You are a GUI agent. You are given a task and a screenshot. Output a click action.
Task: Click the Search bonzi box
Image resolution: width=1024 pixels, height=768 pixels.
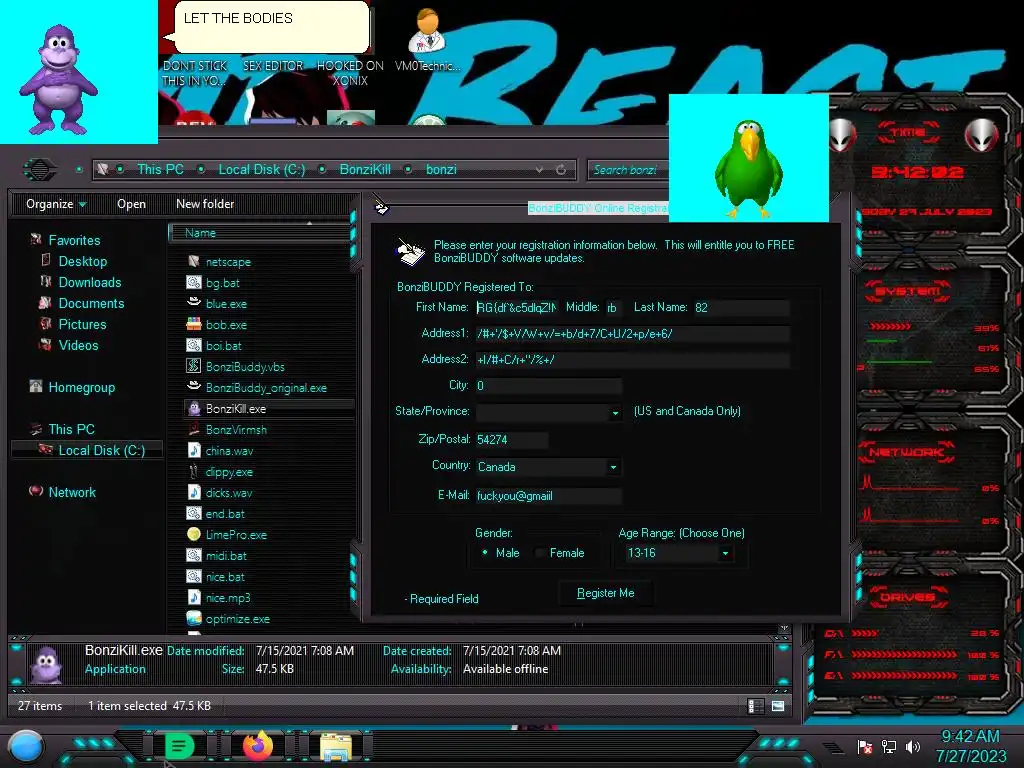pyautogui.click(x=628, y=170)
